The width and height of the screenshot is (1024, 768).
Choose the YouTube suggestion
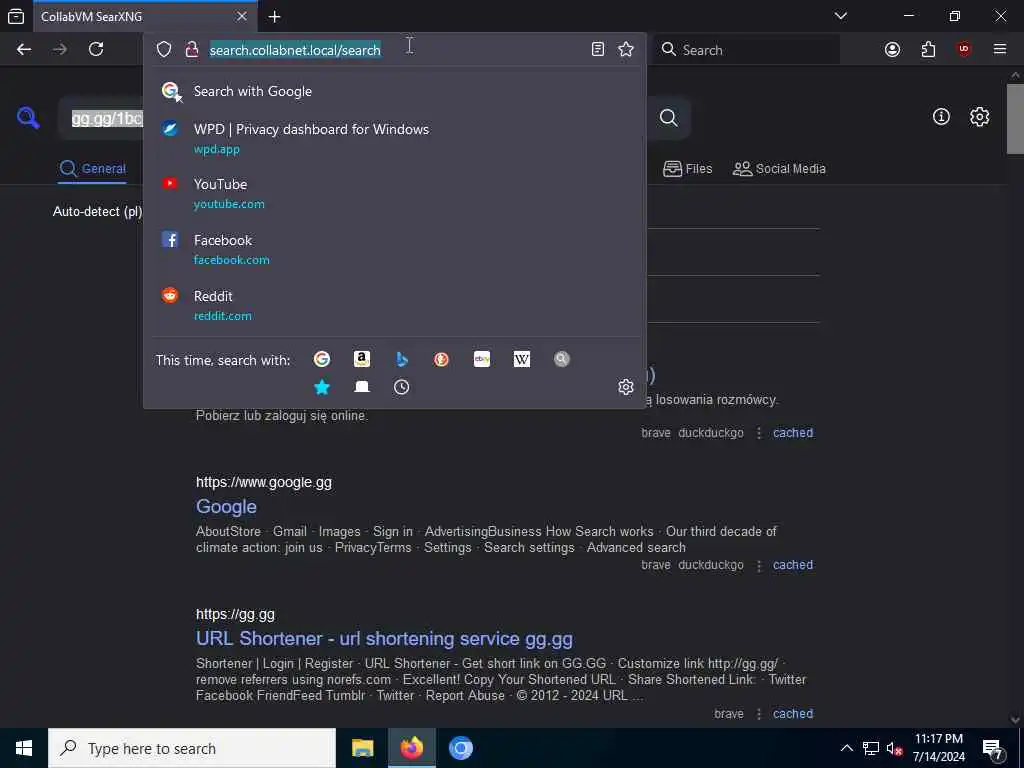tap(394, 193)
